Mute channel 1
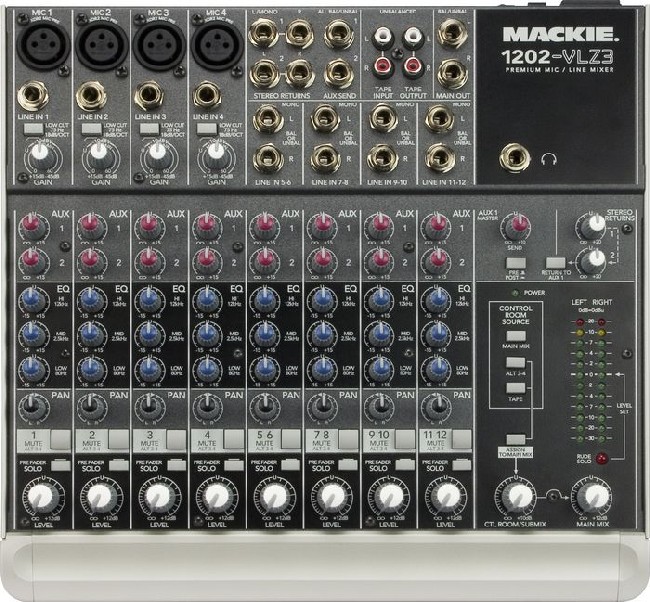 tap(61, 439)
